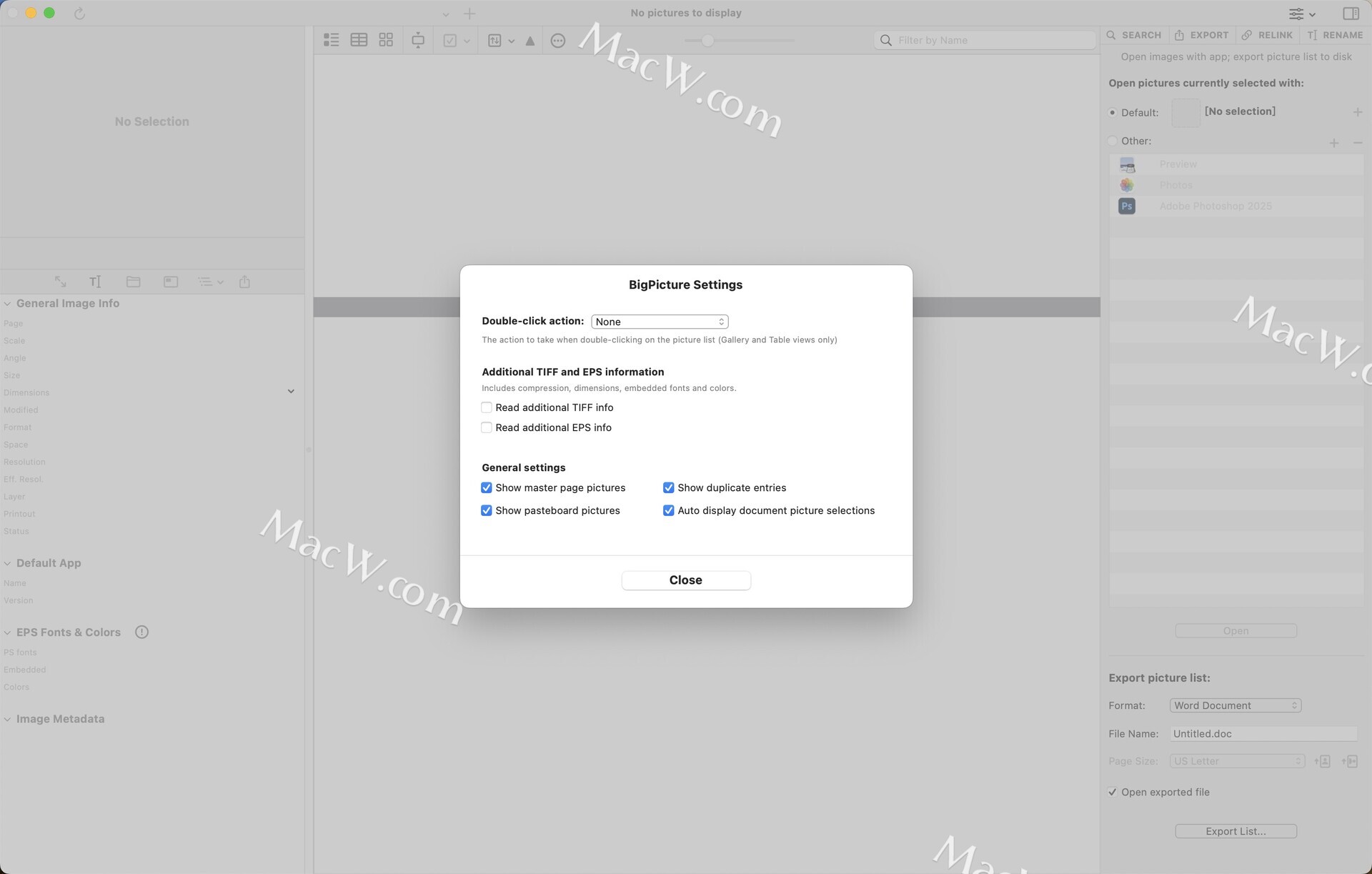Click the Preview app icon in list

(1127, 164)
